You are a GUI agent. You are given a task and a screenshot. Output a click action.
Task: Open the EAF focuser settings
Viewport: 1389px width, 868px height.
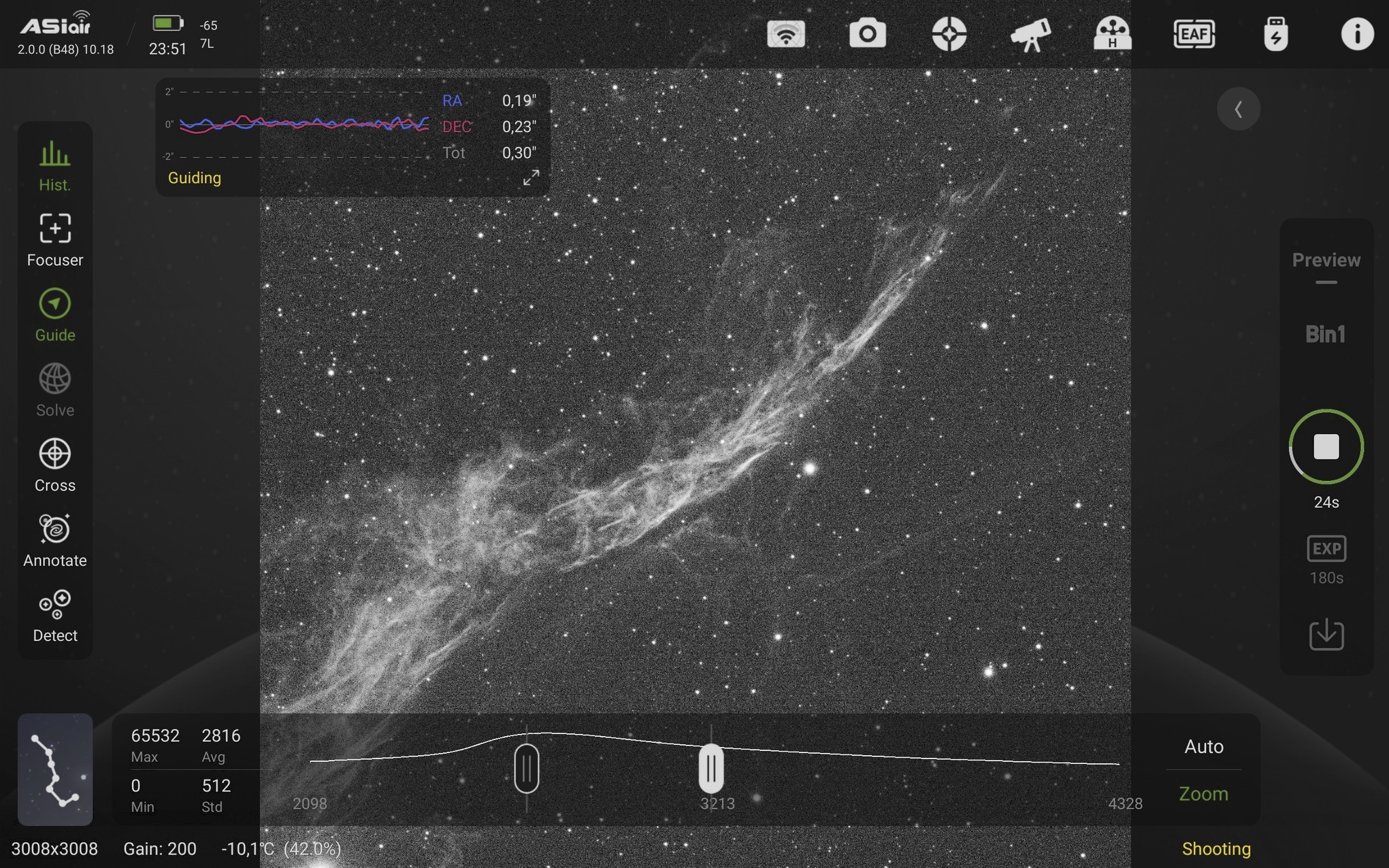[x=1194, y=33]
